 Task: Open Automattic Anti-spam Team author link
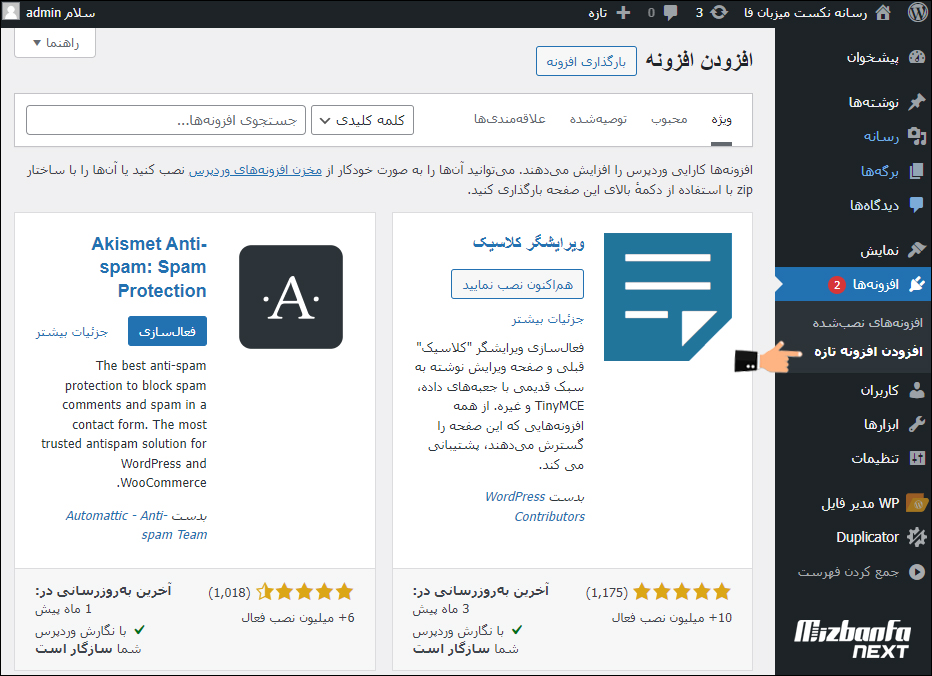click(137, 525)
